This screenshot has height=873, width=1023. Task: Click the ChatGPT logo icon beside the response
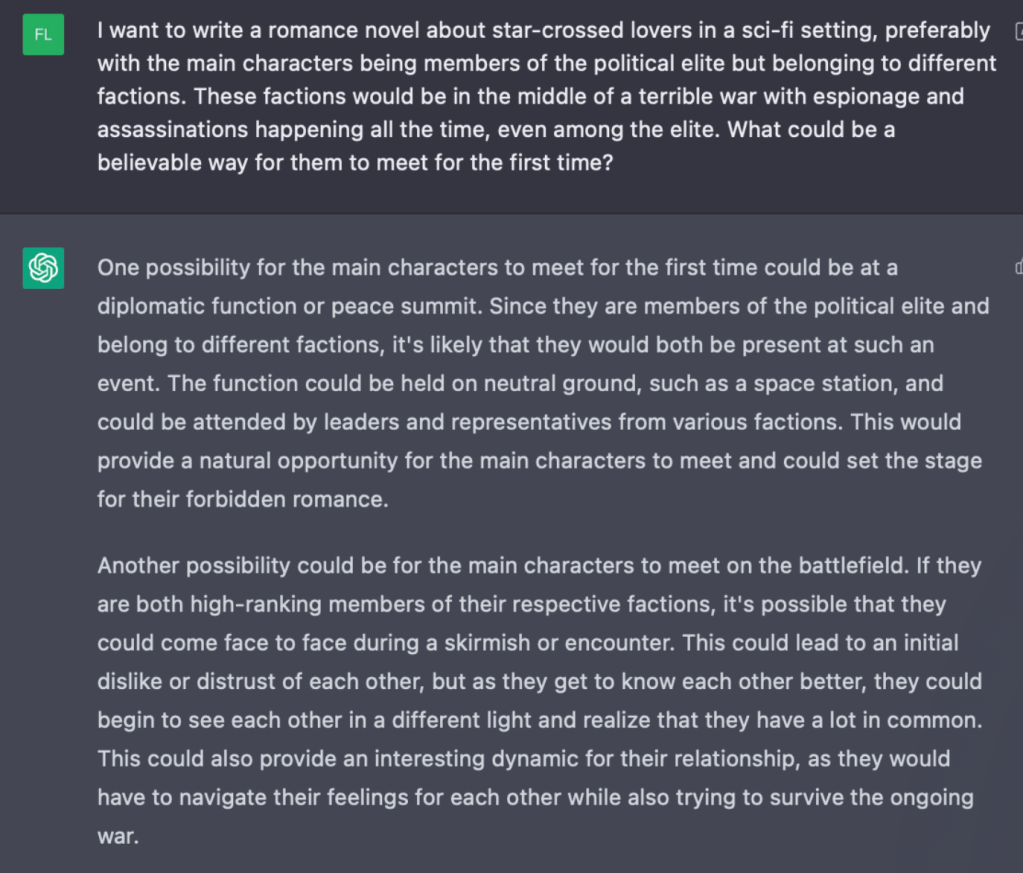coord(43,268)
